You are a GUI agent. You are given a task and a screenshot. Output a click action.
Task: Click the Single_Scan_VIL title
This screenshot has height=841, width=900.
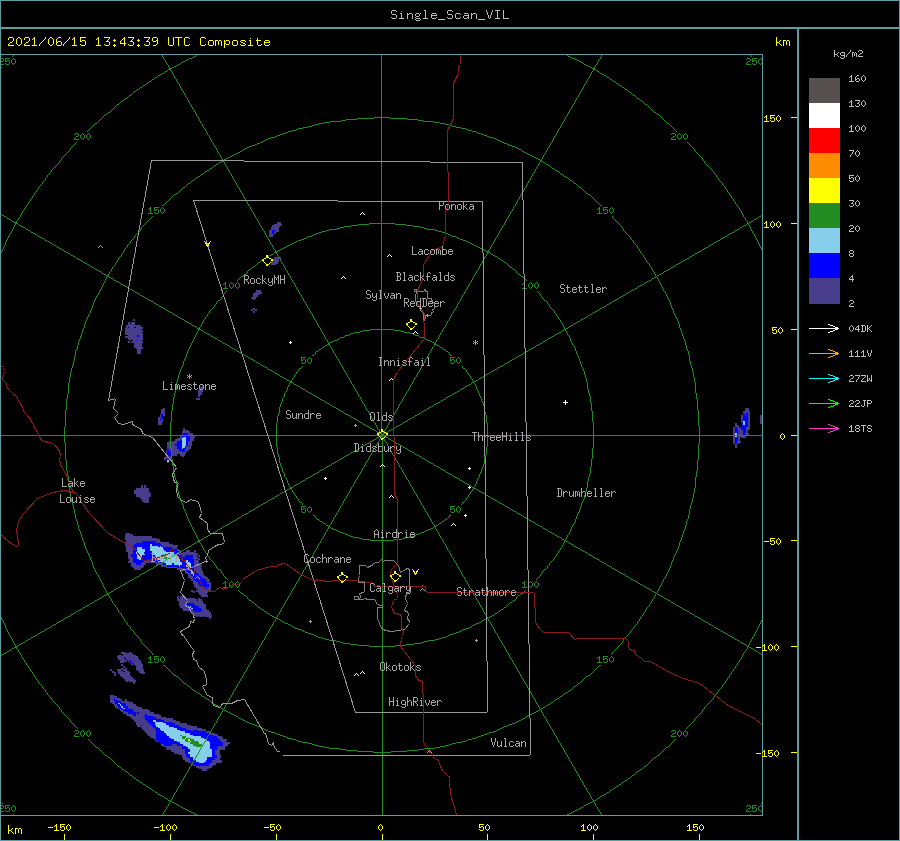click(449, 15)
